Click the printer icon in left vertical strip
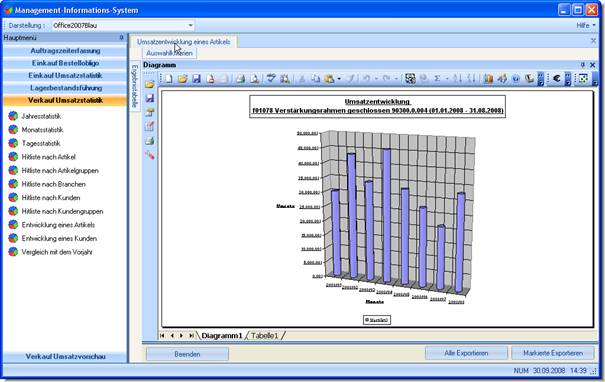 (150, 141)
